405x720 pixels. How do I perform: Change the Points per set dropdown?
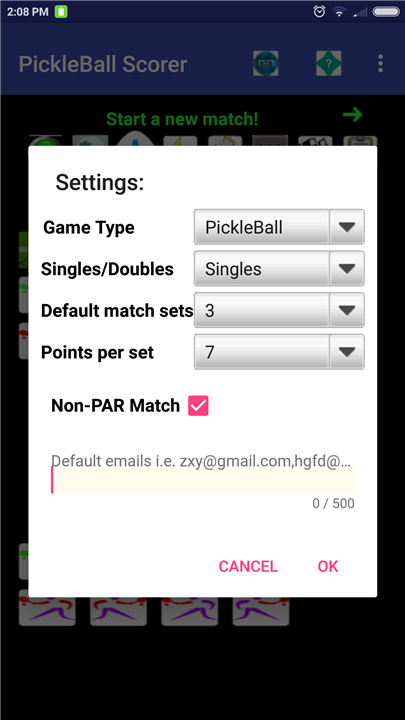point(279,352)
